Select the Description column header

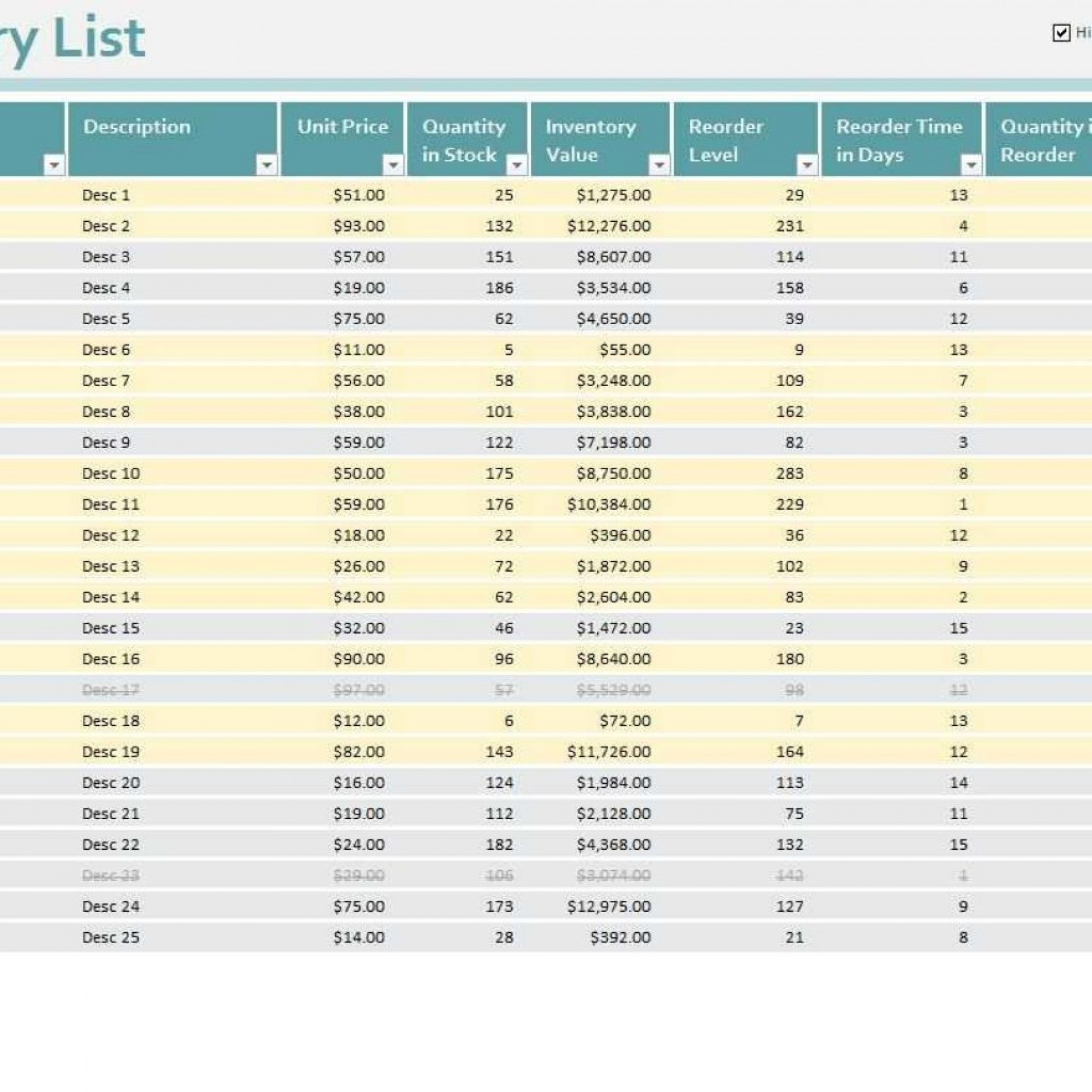pyautogui.click(x=173, y=139)
